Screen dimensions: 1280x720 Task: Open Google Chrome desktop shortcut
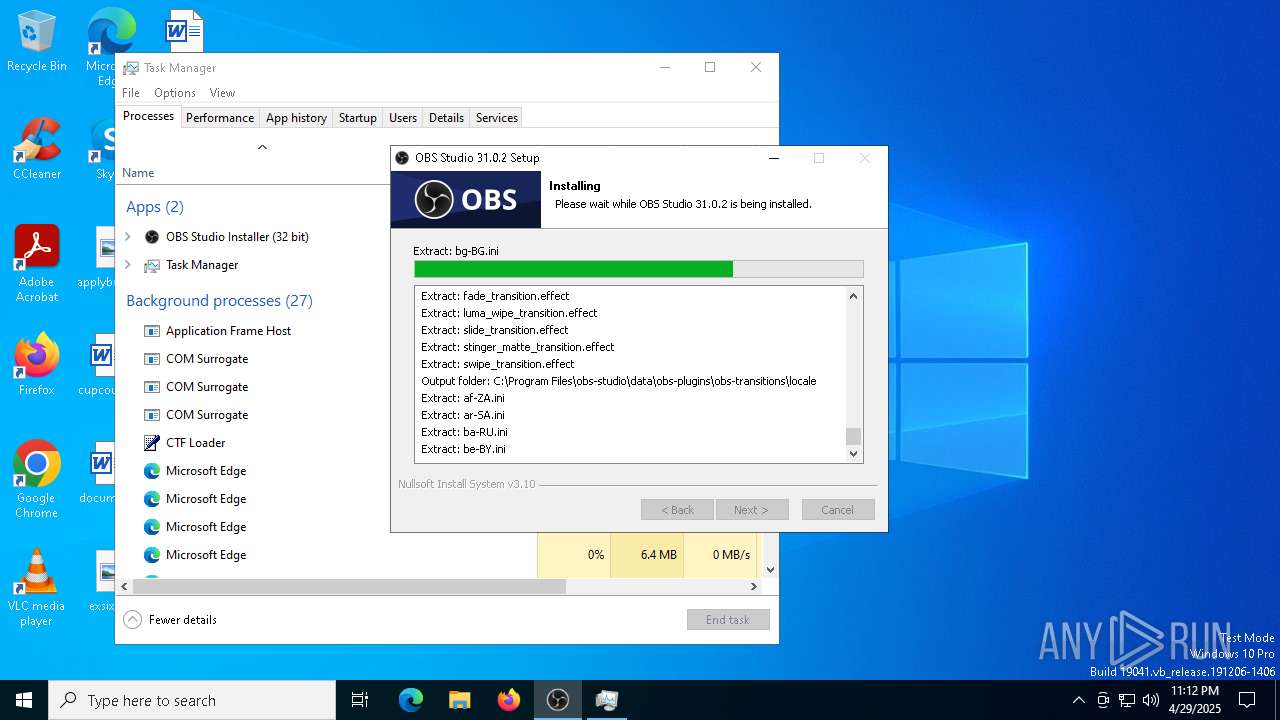pyautogui.click(x=37, y=479)
